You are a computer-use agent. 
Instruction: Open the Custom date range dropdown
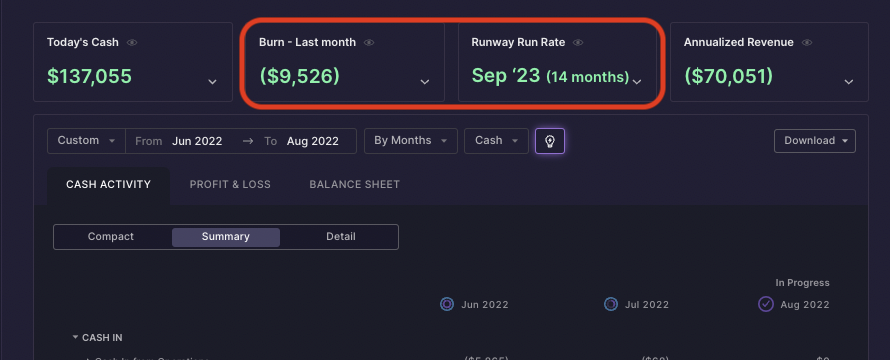point(86,141)
